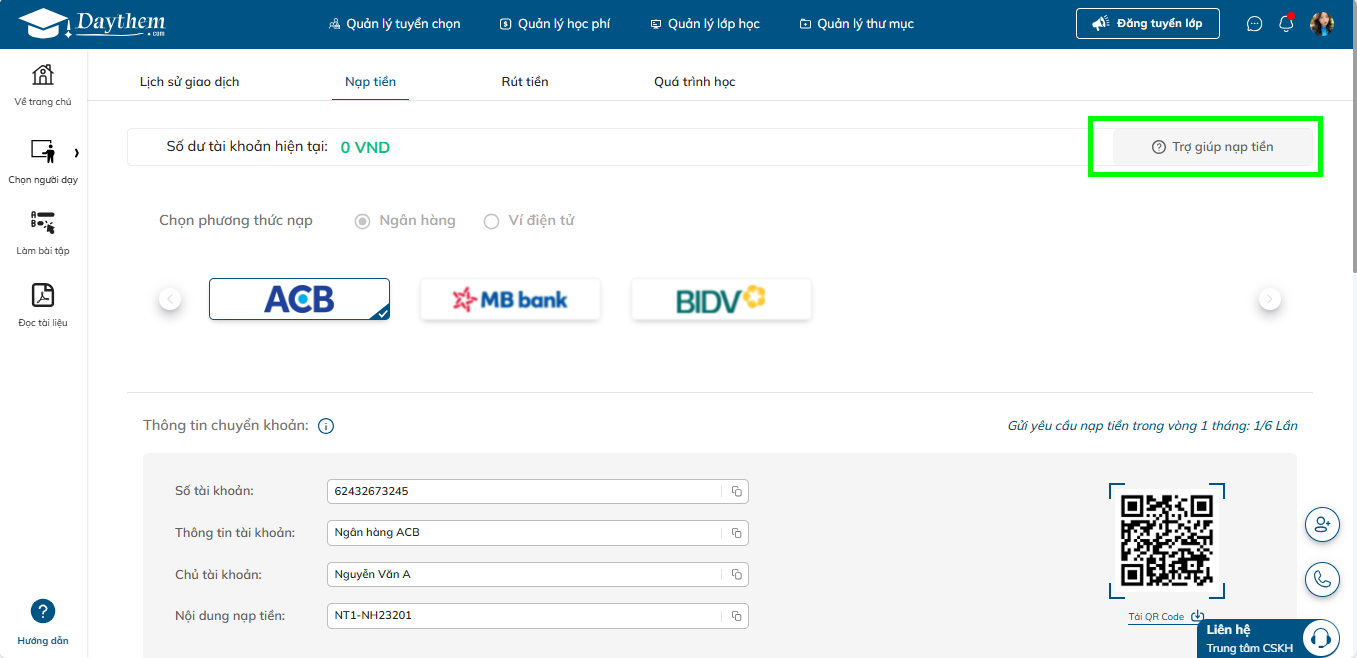
Task: Open Liên hệ Trung tâm CSKH widget
Action: pyautogui.click(x=1268, y=638)
